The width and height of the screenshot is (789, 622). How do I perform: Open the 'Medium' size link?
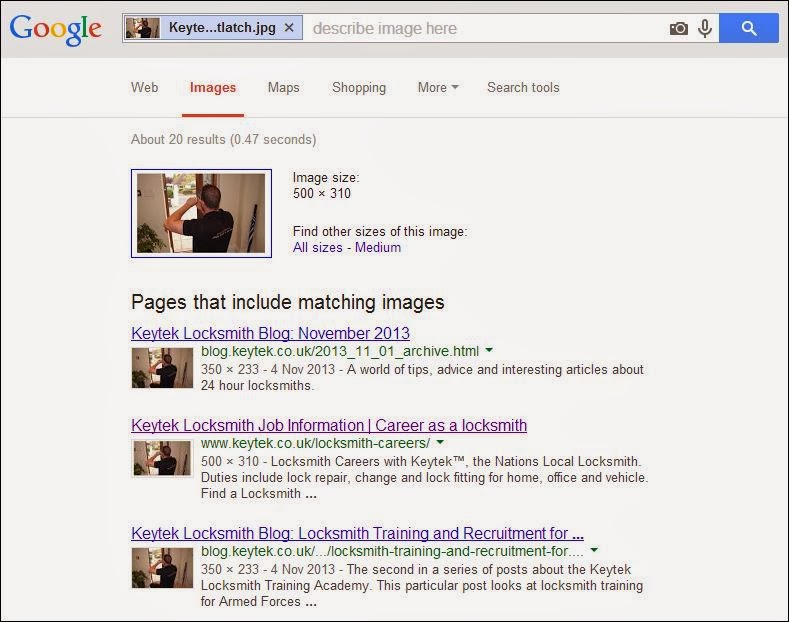[378, 248]
